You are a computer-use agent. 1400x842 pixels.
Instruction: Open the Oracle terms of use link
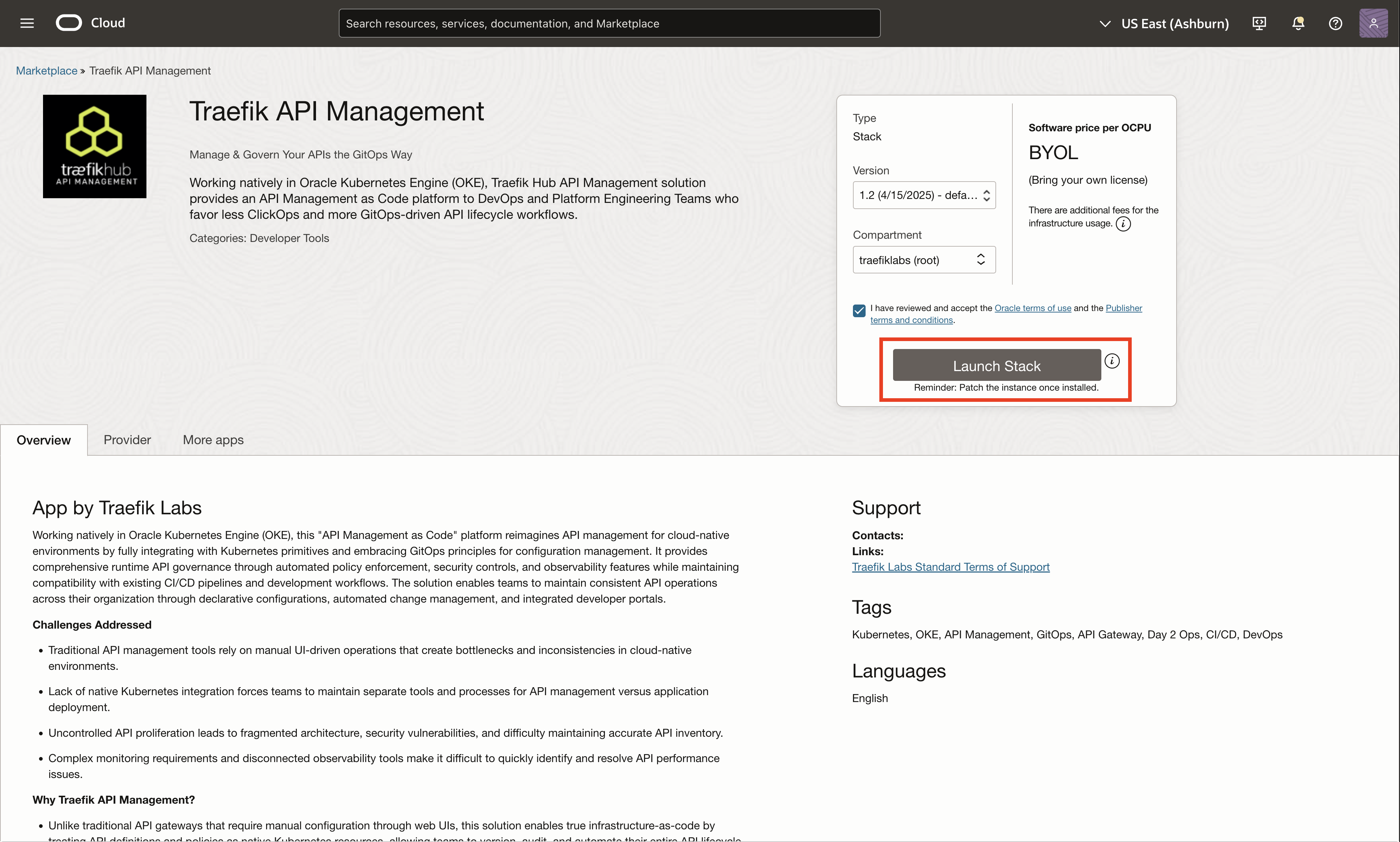(1033, 308)
